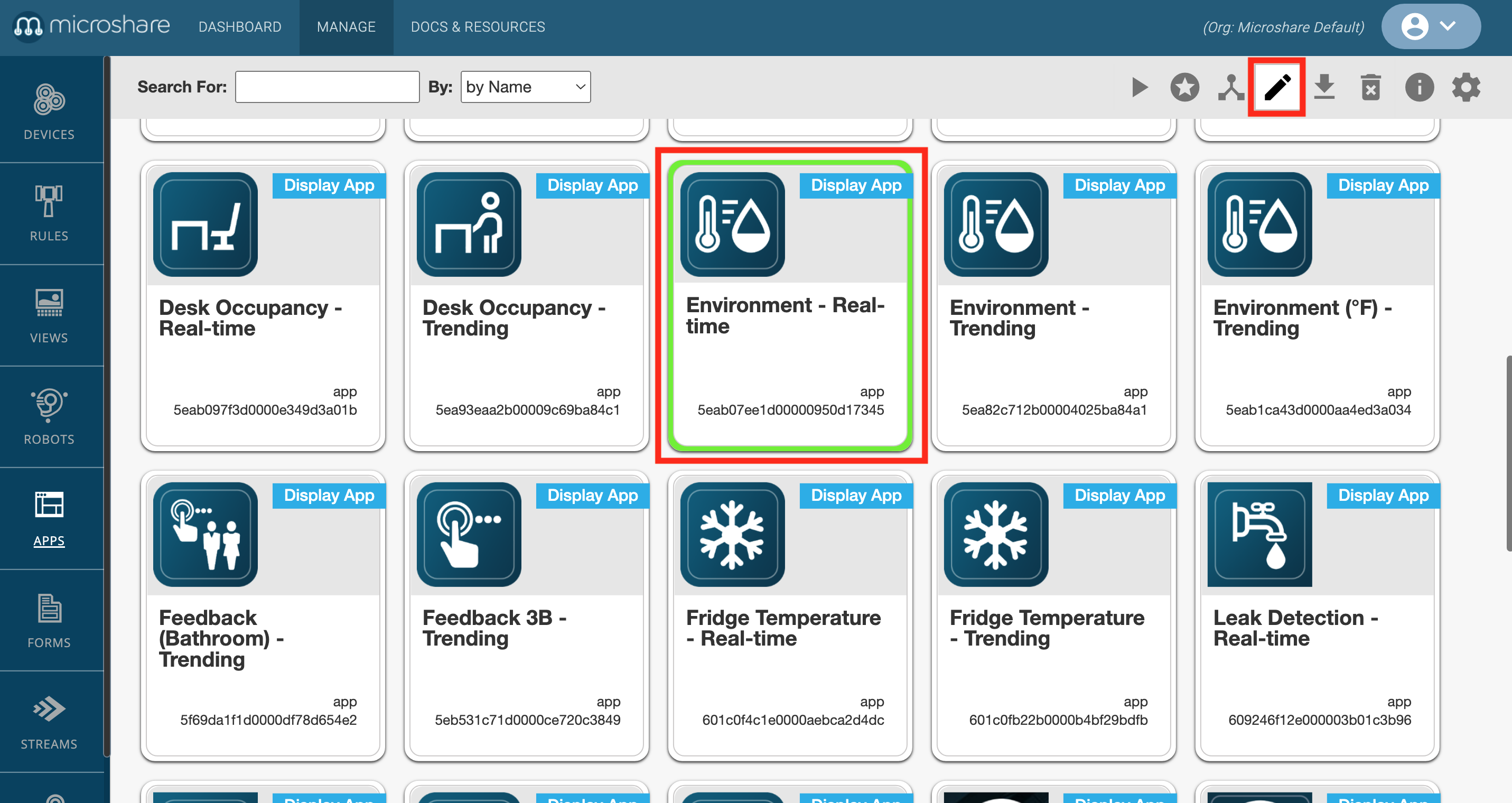The height and width of the screenshot is (803, 1512).
Task: Click the 'Leak Detection - Real-time' title
Action: 1296,628
